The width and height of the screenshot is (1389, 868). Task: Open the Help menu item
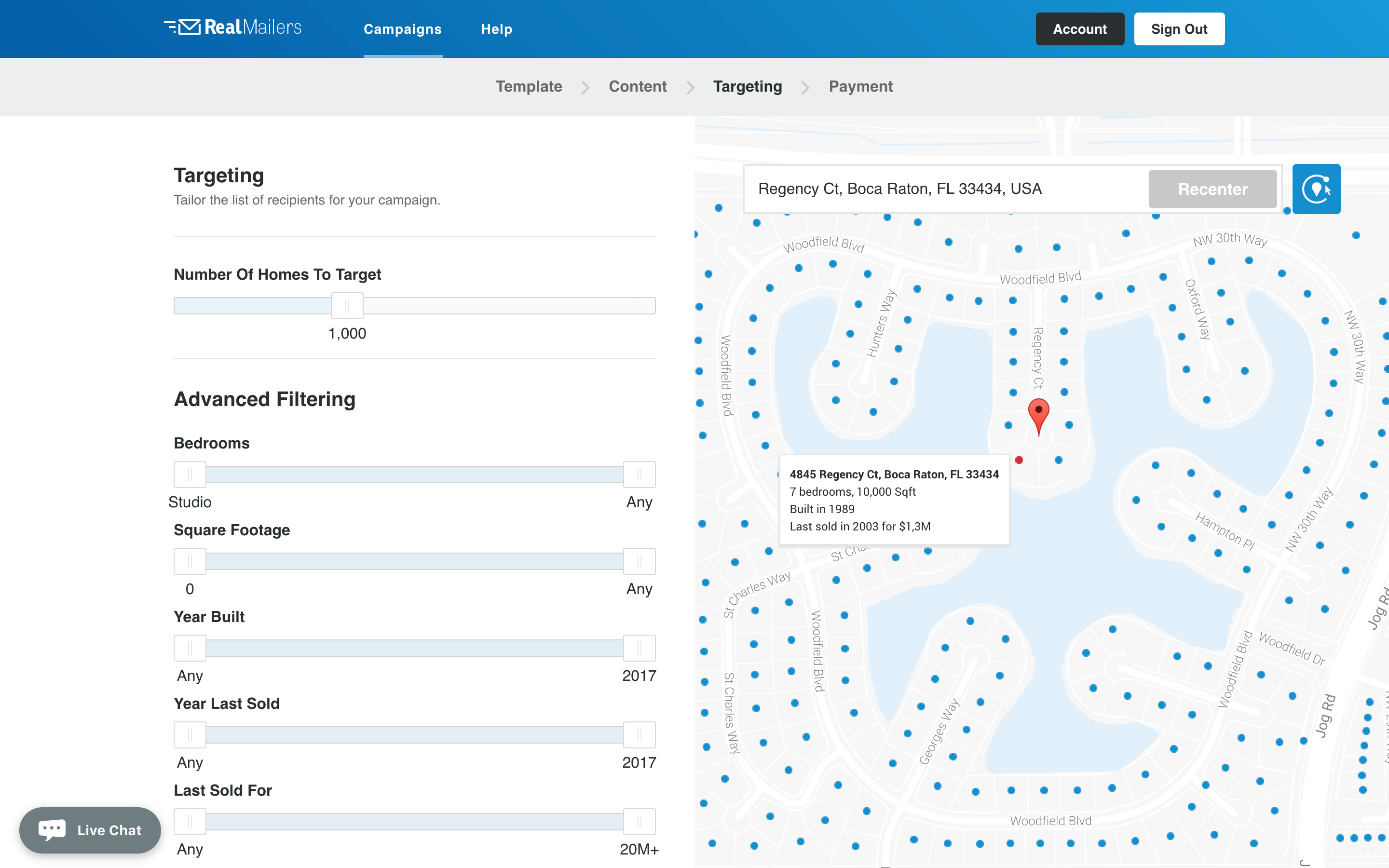[496, 29]
